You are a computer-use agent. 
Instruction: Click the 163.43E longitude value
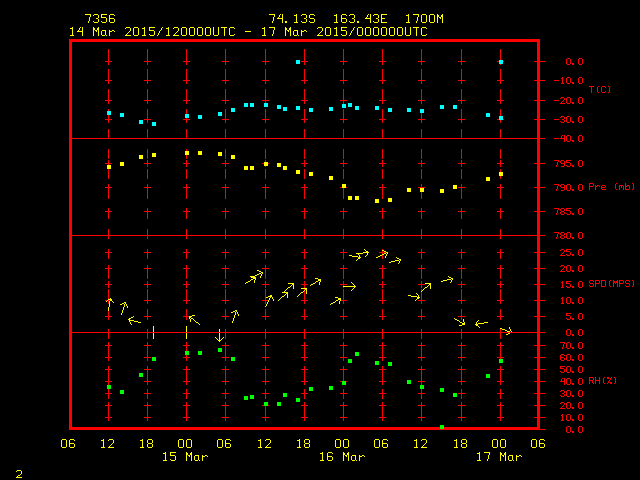(x=353, y=19)
